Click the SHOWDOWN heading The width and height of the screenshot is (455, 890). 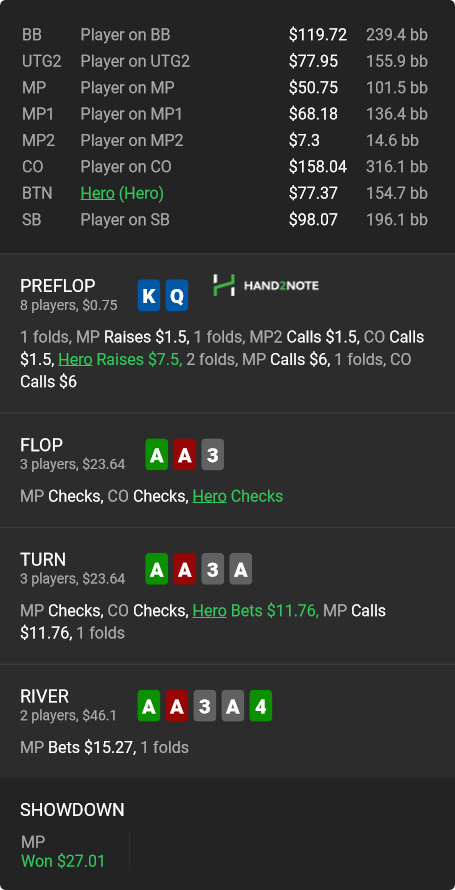point(72,810)
